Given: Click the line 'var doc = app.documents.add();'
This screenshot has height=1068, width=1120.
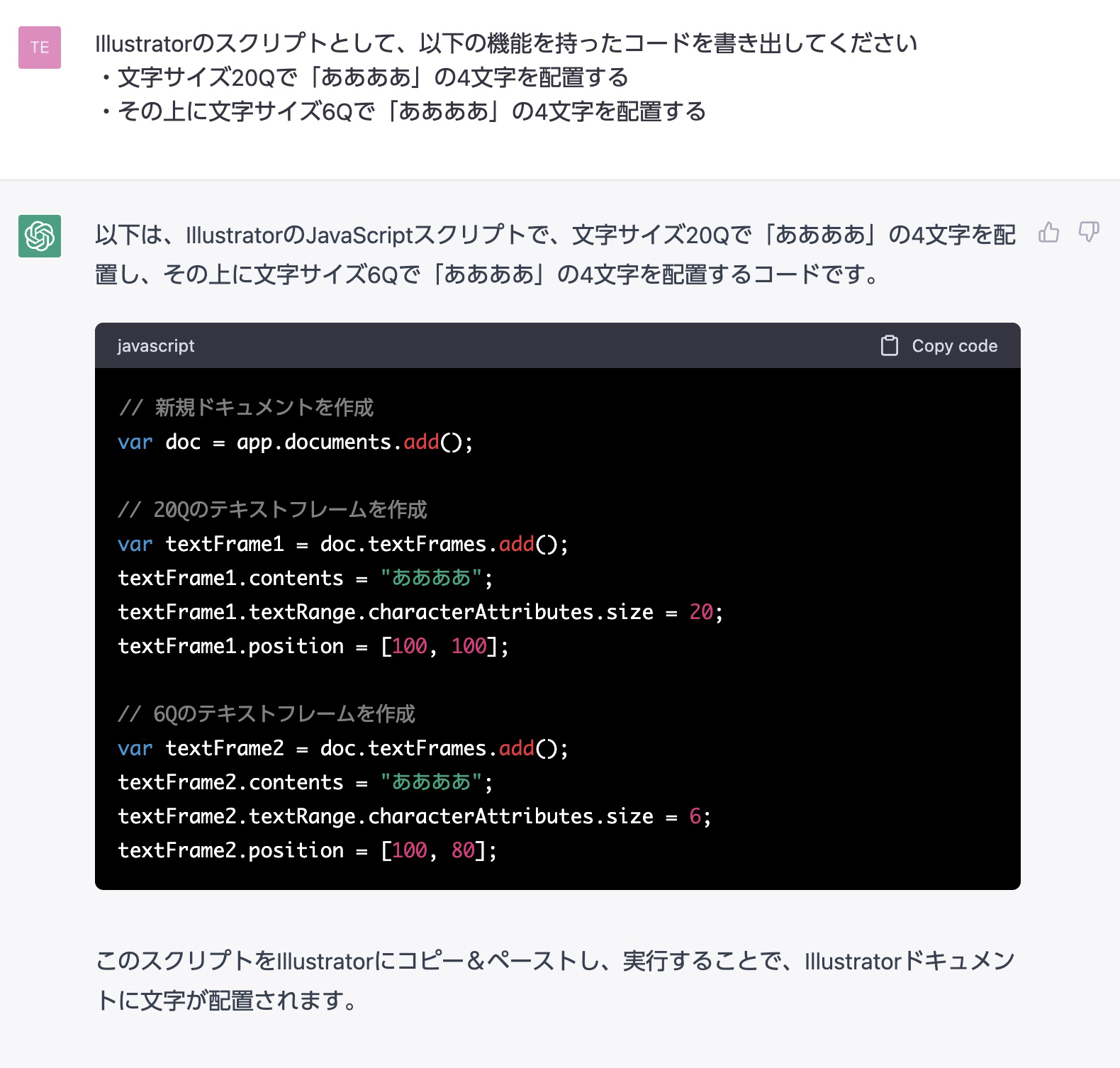Looking at the screenshot, I should point(295,442).
